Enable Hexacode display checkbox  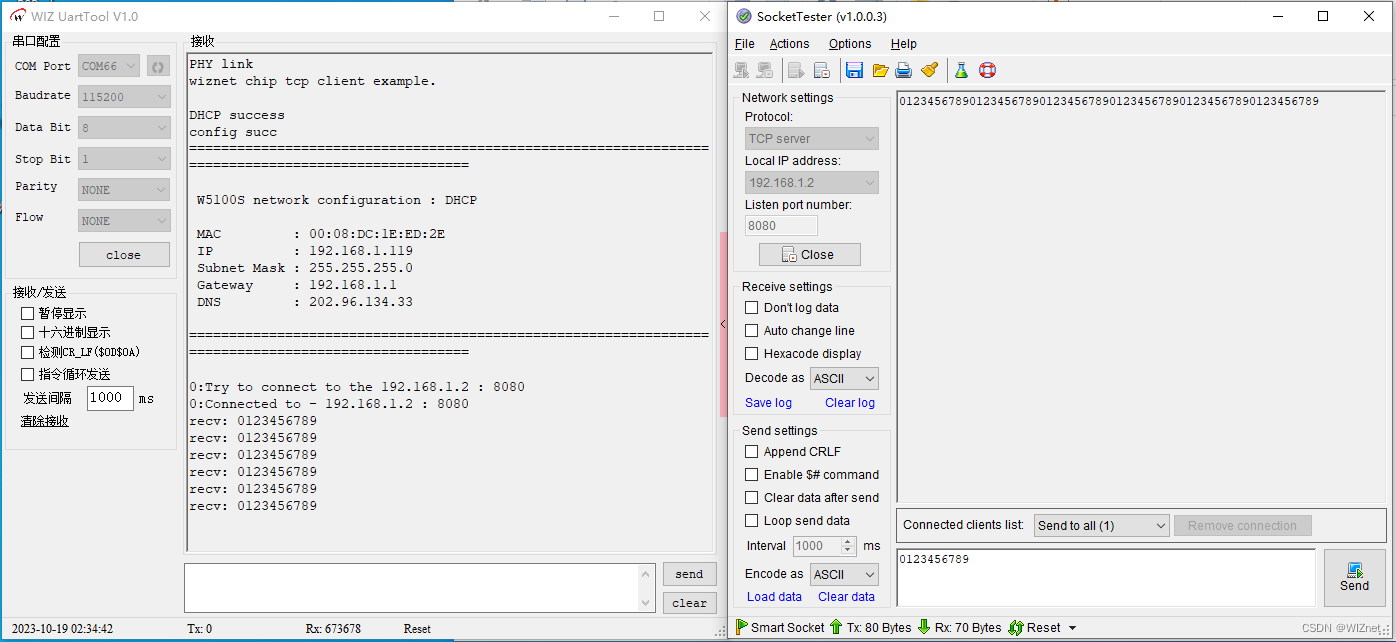(x=751, y=354)
